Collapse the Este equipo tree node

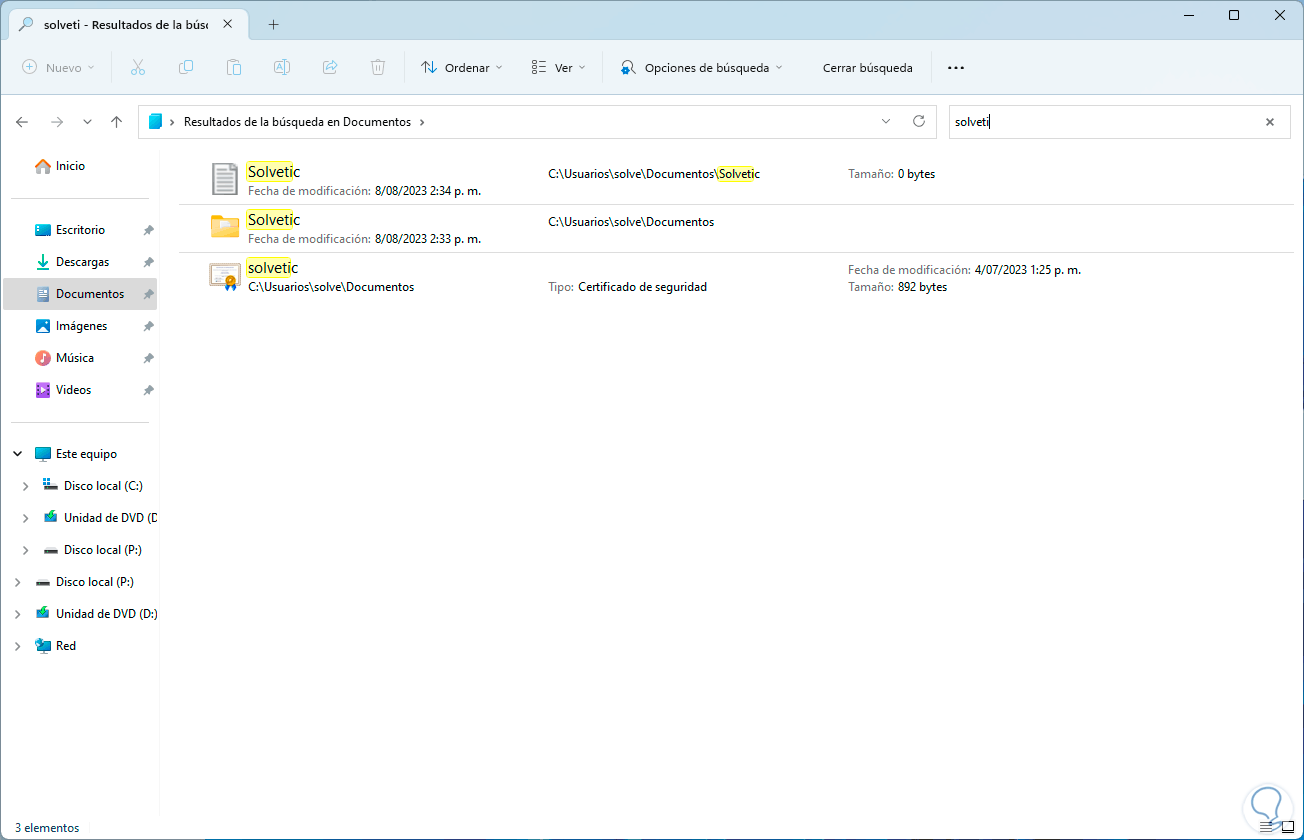pos(18,454)
